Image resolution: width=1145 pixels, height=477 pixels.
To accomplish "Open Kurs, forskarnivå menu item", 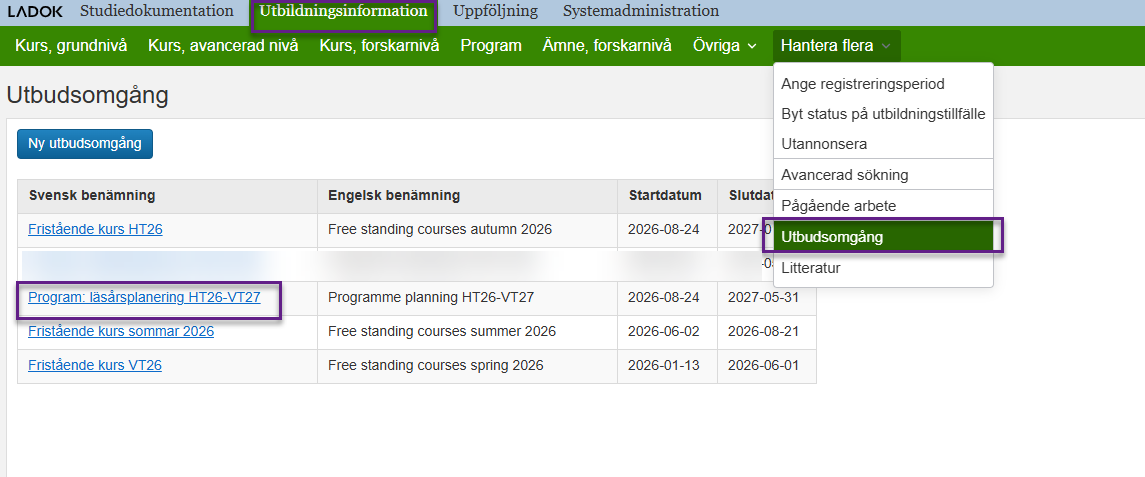I will [379, 46].
